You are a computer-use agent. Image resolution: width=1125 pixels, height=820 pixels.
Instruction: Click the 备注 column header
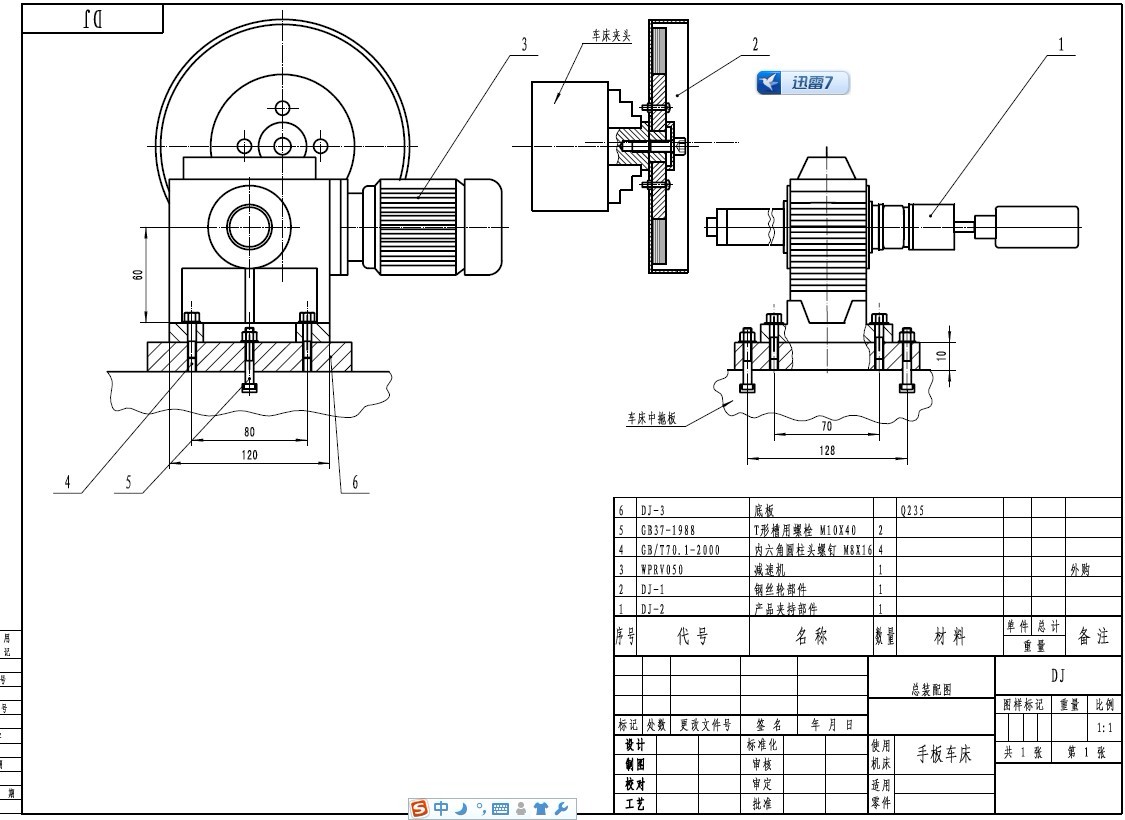point(1093,636)
